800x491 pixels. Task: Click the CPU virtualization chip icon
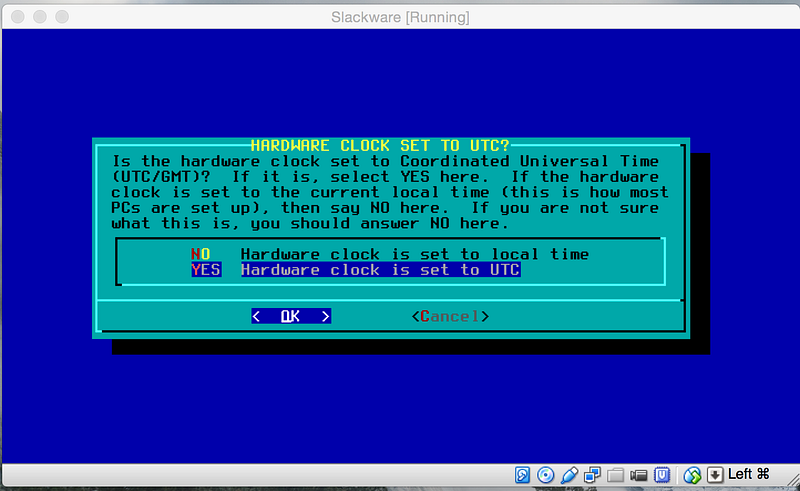[662, 475]
